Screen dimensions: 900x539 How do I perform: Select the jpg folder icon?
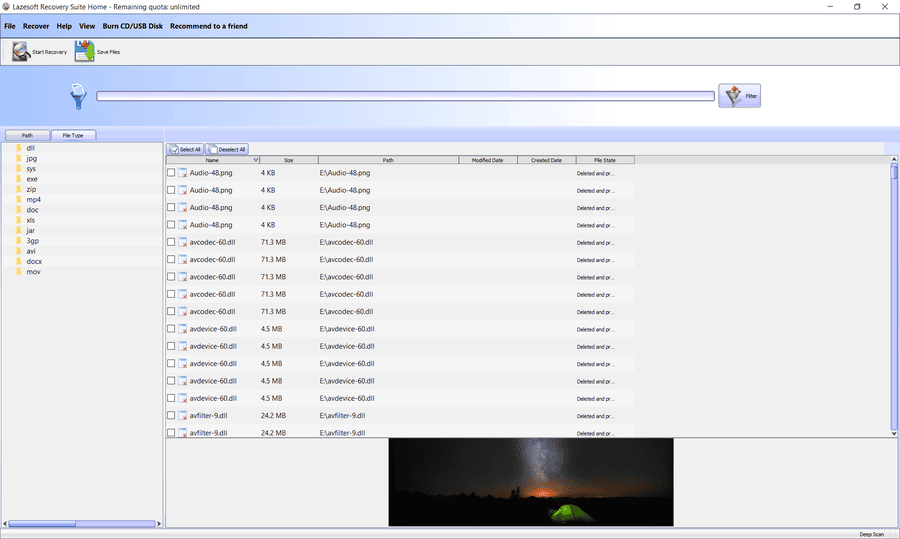(x=18, y=158)
